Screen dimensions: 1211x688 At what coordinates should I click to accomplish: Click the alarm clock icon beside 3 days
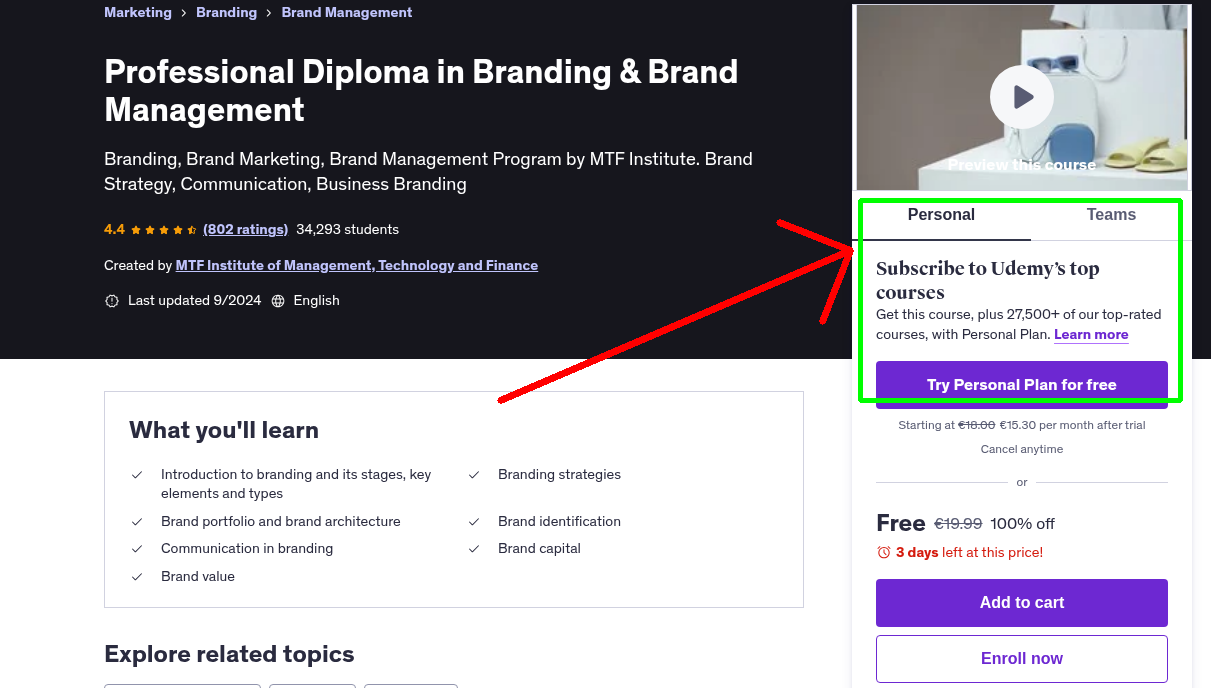884,552
